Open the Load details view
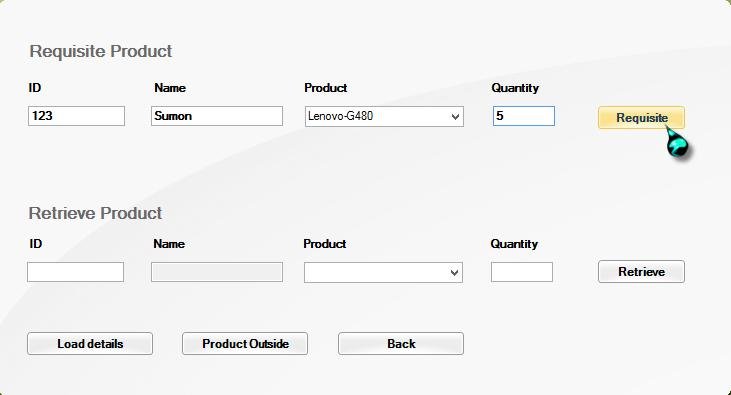 click(x=90, y=344)
